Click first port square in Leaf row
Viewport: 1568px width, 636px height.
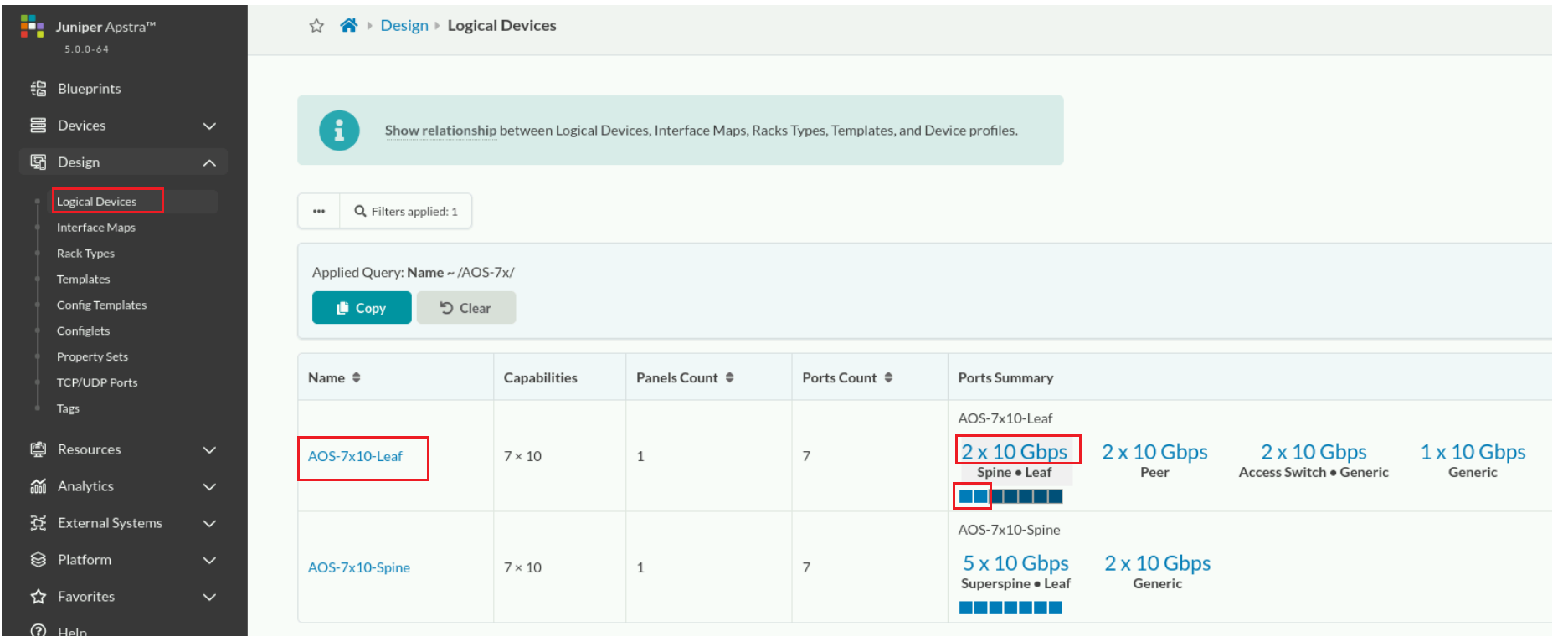966,496
